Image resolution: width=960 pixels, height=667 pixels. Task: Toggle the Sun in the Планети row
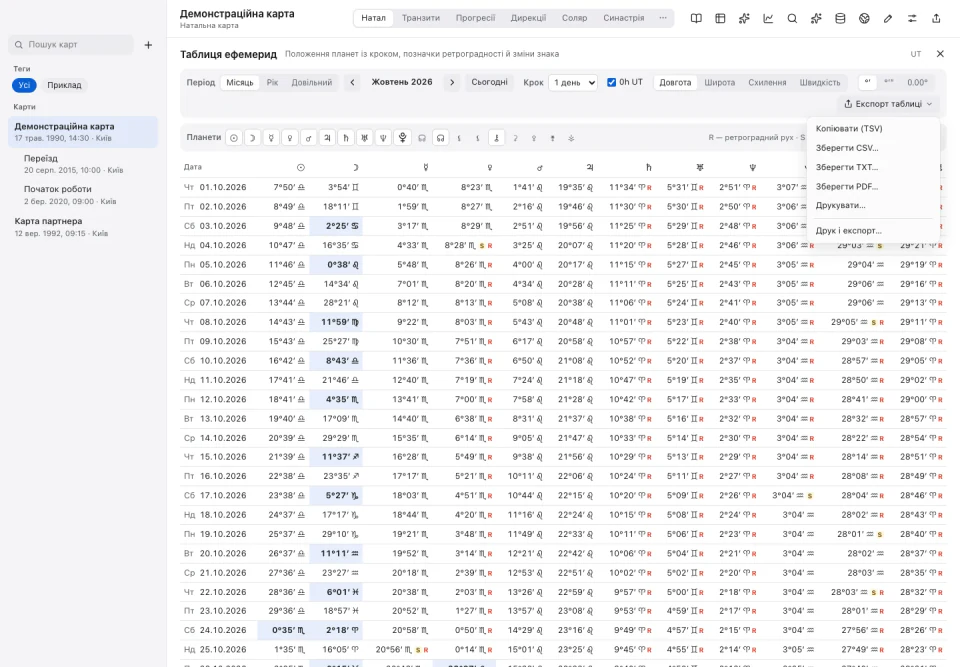click(234, 138)
